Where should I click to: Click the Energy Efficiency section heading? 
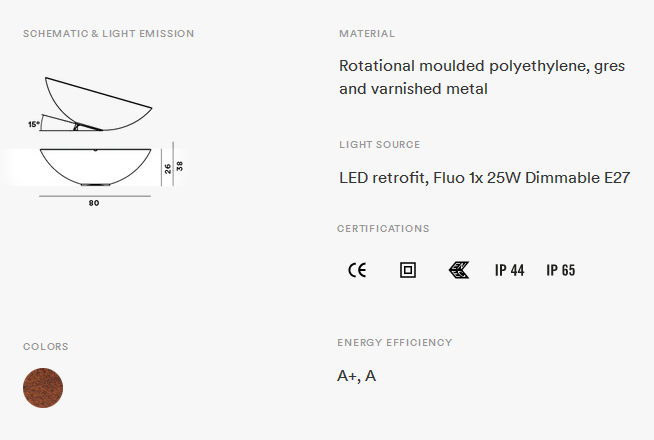point(395,342)
